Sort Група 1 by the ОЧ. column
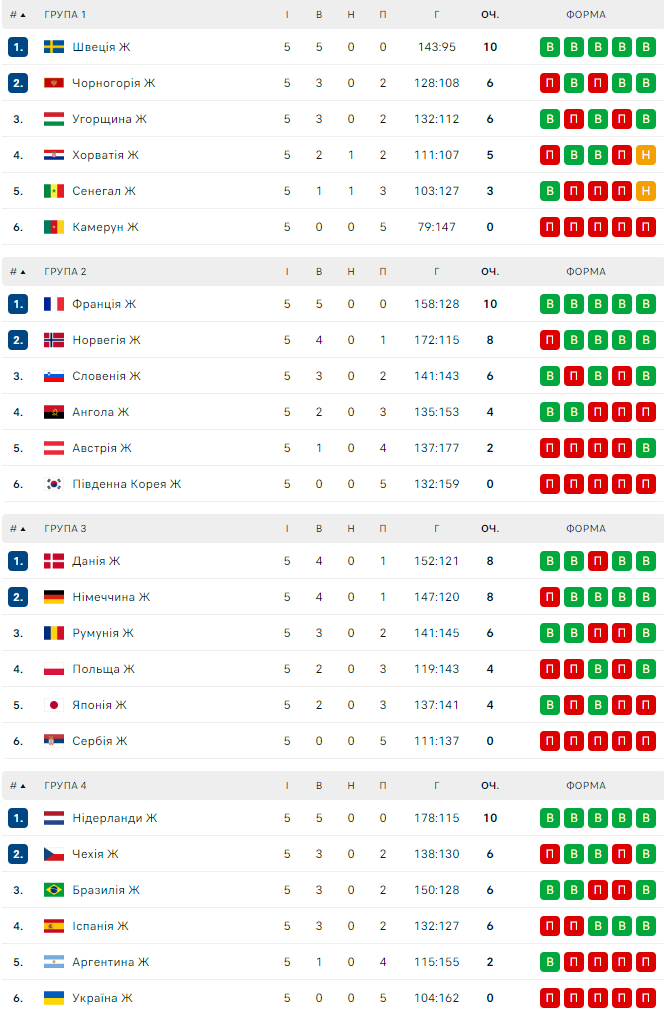Viewport: 664px width, 1015px height. (490, 15)
